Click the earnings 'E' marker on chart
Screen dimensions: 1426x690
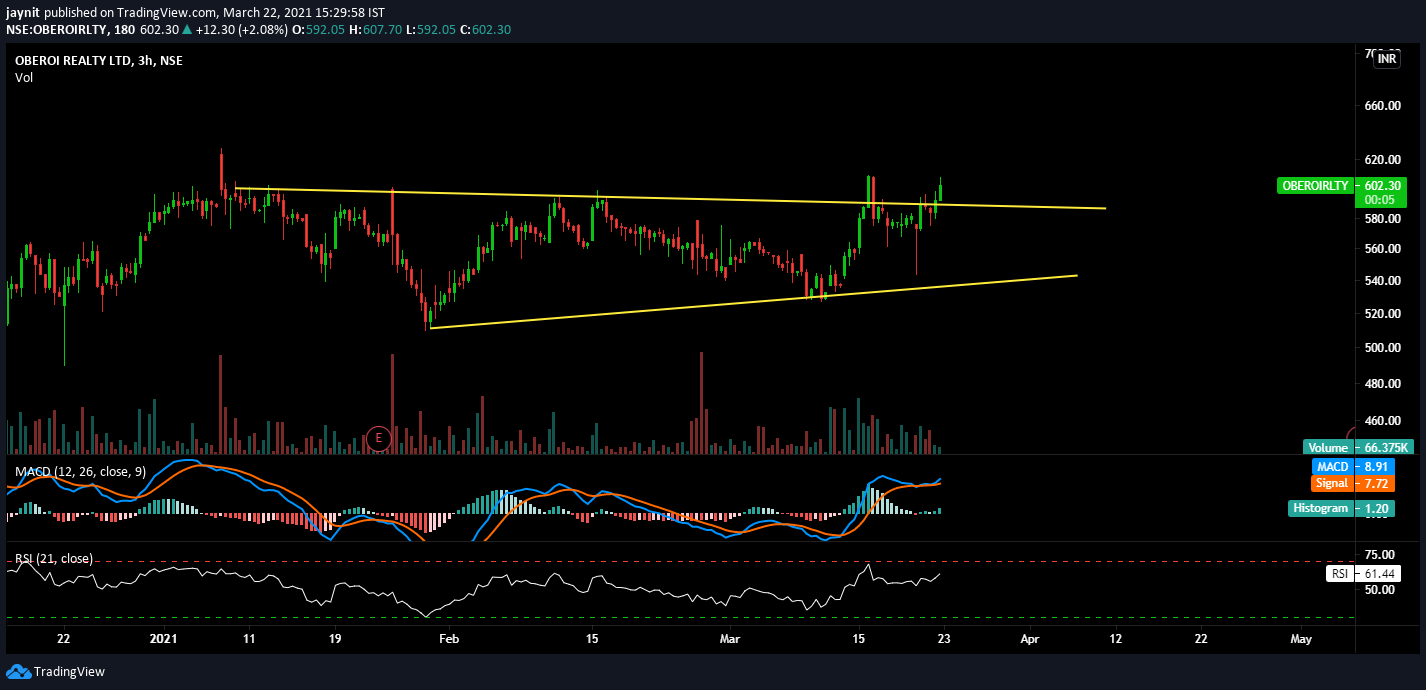pos(378,437)
